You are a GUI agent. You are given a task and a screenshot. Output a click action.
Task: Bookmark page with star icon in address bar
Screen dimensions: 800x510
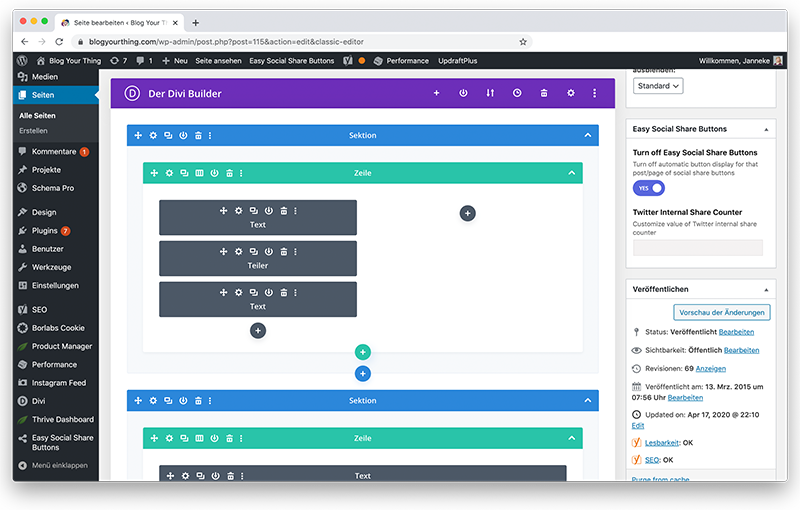(523, 42)
